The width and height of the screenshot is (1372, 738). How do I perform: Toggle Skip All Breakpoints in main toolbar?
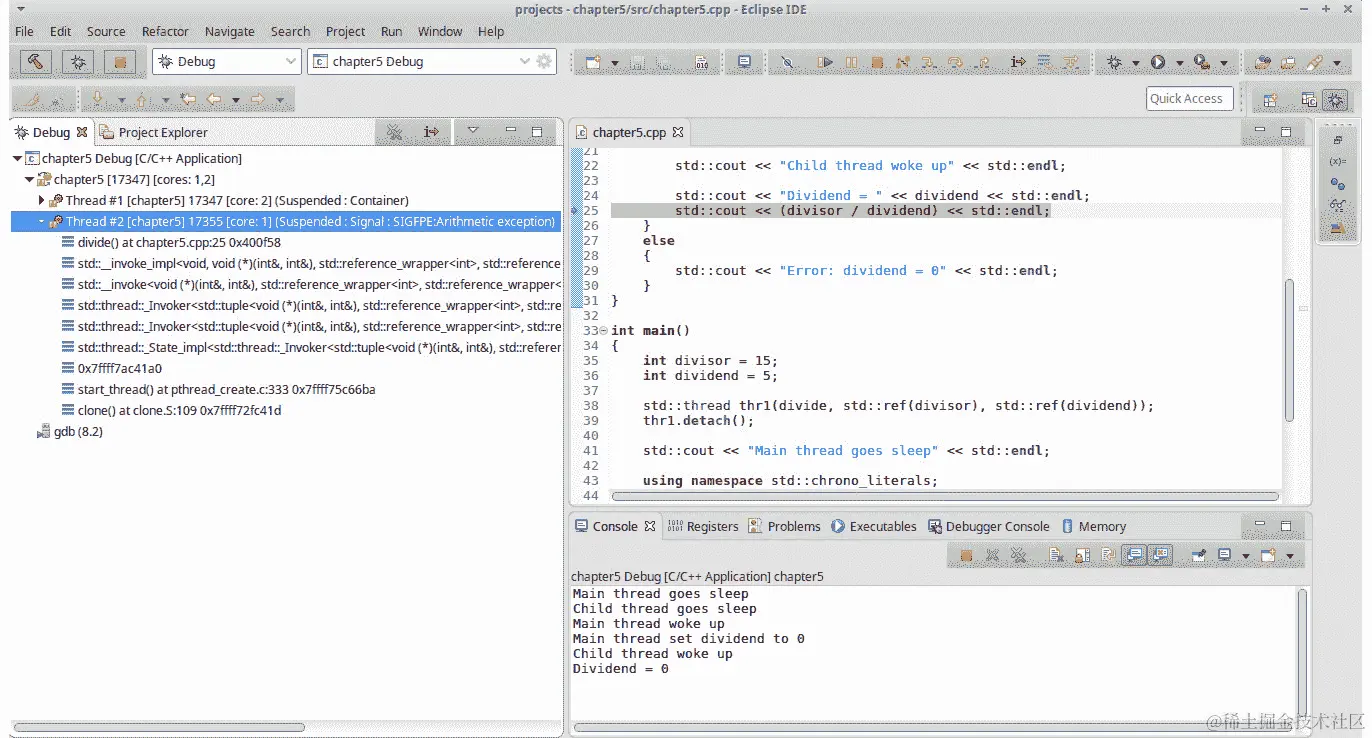coord(787,62)
